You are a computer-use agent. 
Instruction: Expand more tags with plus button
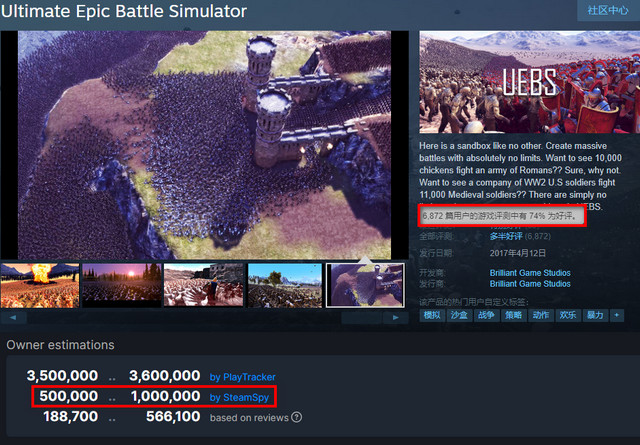coord(617,315)
